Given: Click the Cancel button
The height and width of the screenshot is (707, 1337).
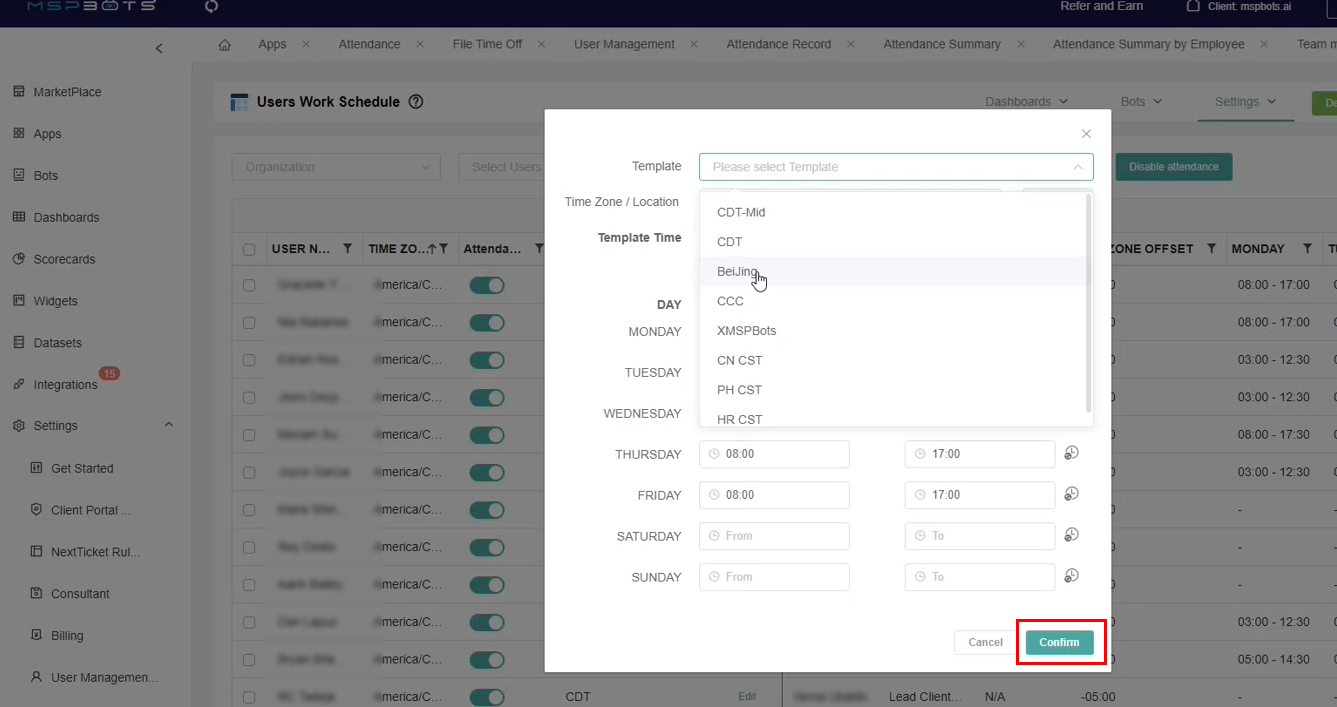Looking at the screenshot, I should click(984, 642).
